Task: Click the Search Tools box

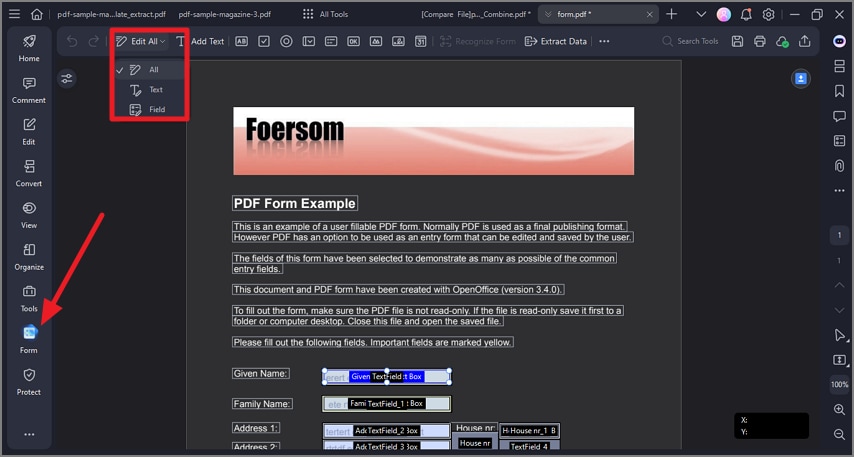Action: pos(690,41)
